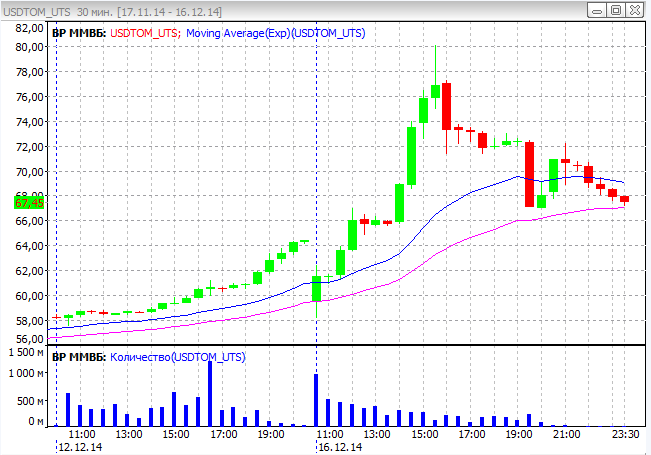Click the 56,00 price axis label
Image resolution: width=651 pixels, height=455 pixels.
click(28, 338)
